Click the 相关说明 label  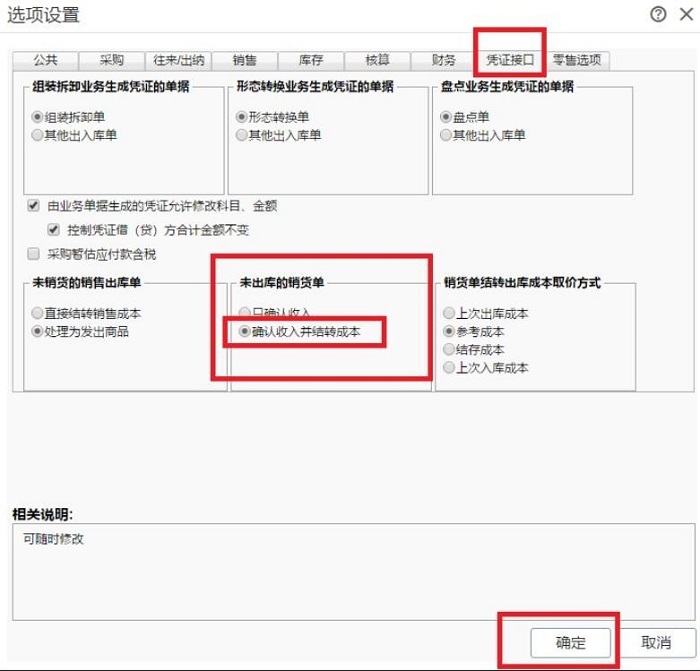42,514
